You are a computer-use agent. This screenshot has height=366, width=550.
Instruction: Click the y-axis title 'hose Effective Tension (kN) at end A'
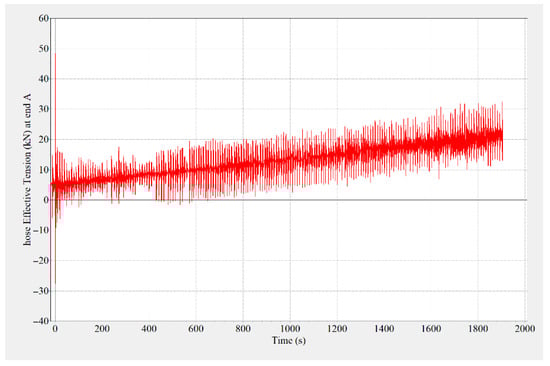pos(27,169)
